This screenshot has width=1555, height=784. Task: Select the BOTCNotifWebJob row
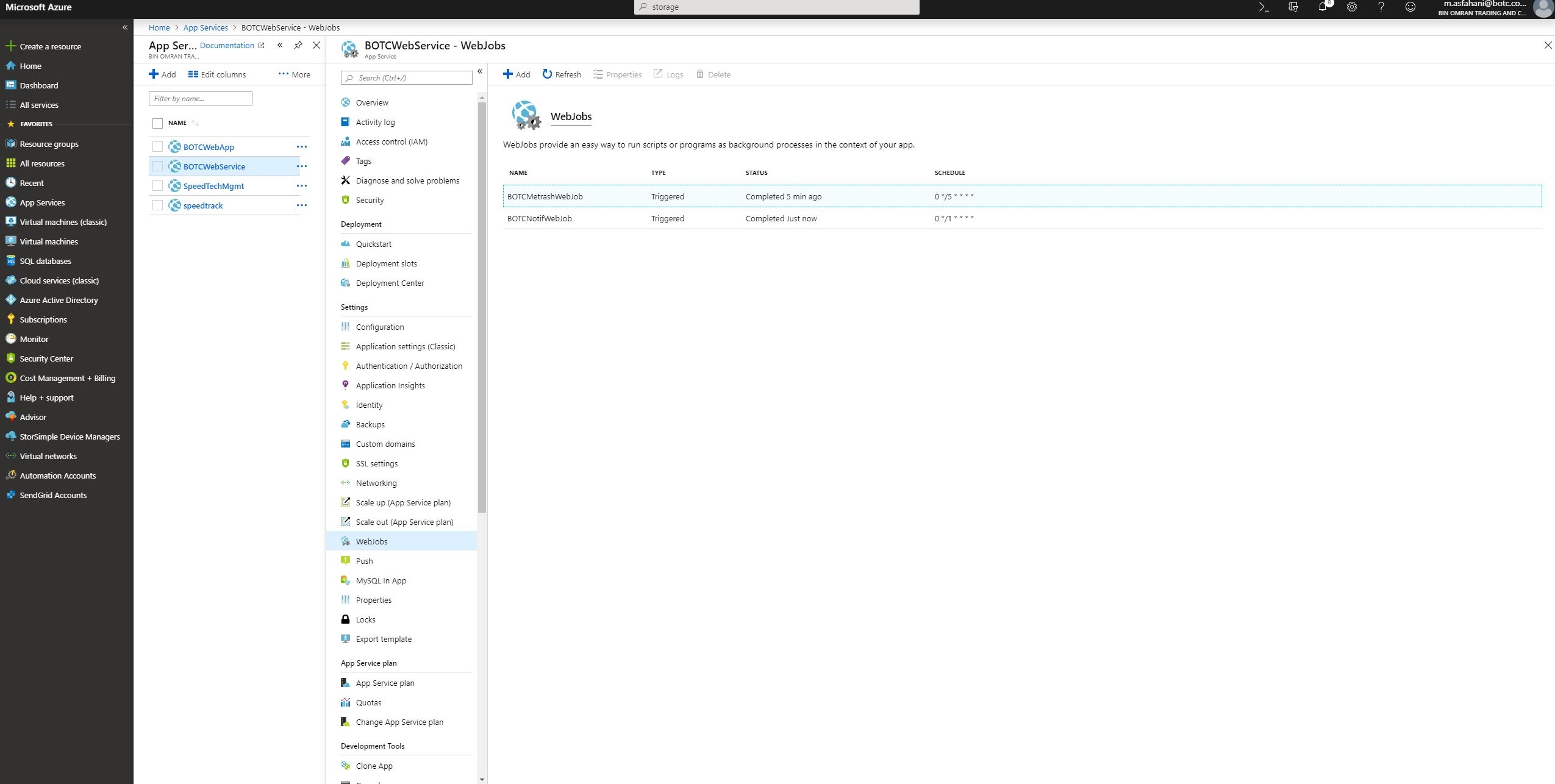539,218
